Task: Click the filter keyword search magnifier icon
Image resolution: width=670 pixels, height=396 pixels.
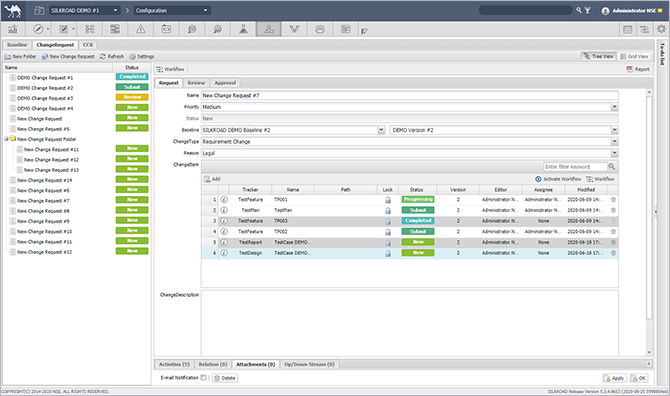Action: click(612, 167)
